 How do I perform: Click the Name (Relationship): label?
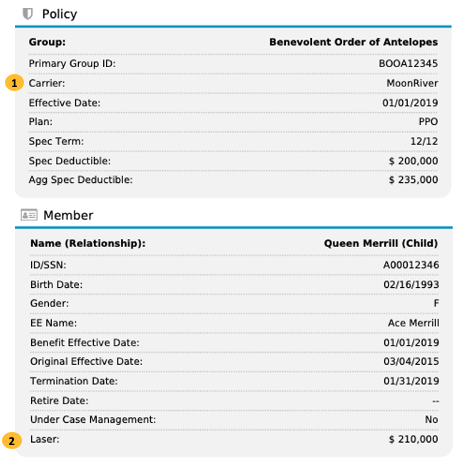pyautogui.click(x=88, y=243)
